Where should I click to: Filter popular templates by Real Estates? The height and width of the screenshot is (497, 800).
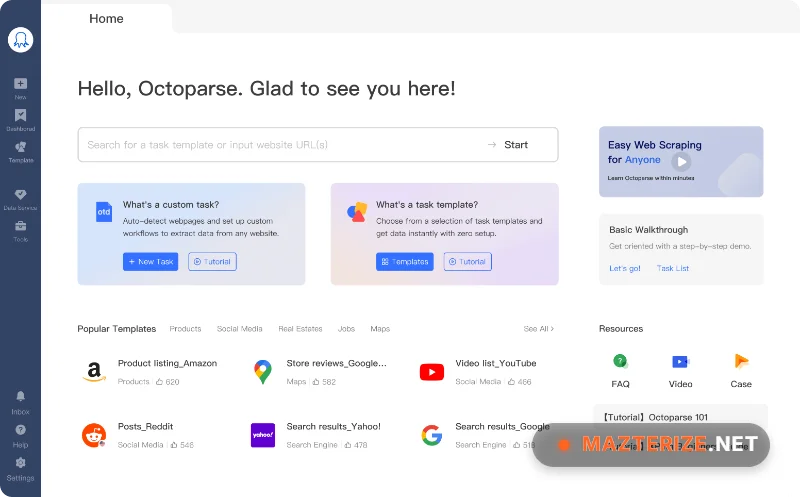(x=300, y=329)
